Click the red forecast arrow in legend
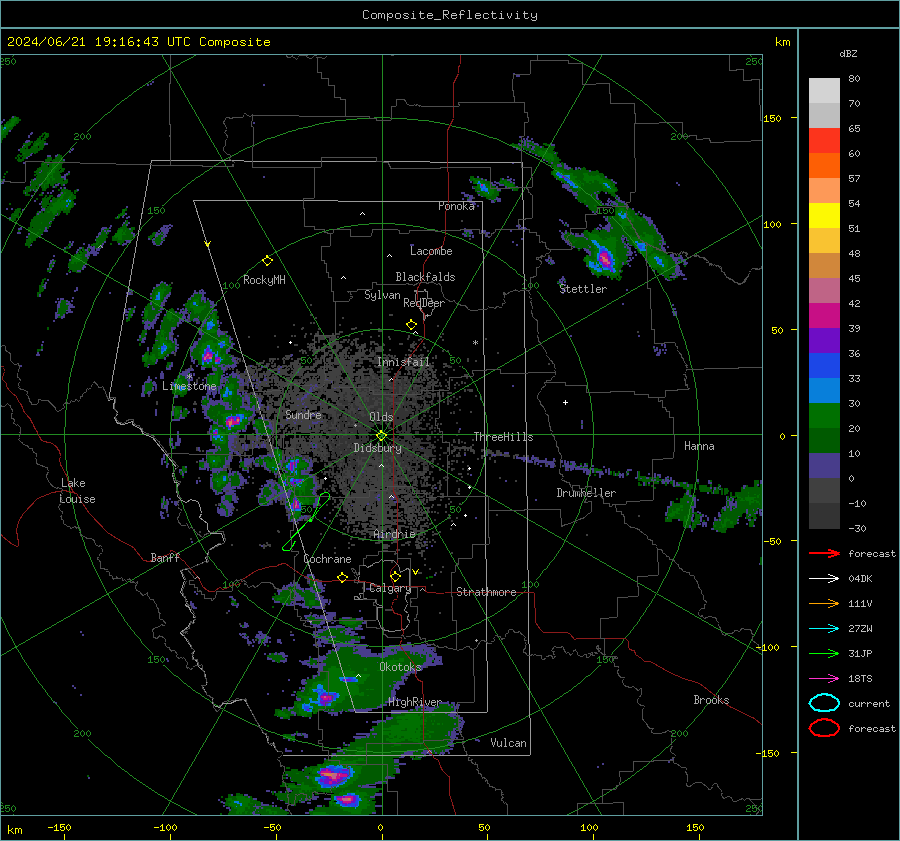 [824, 553]
